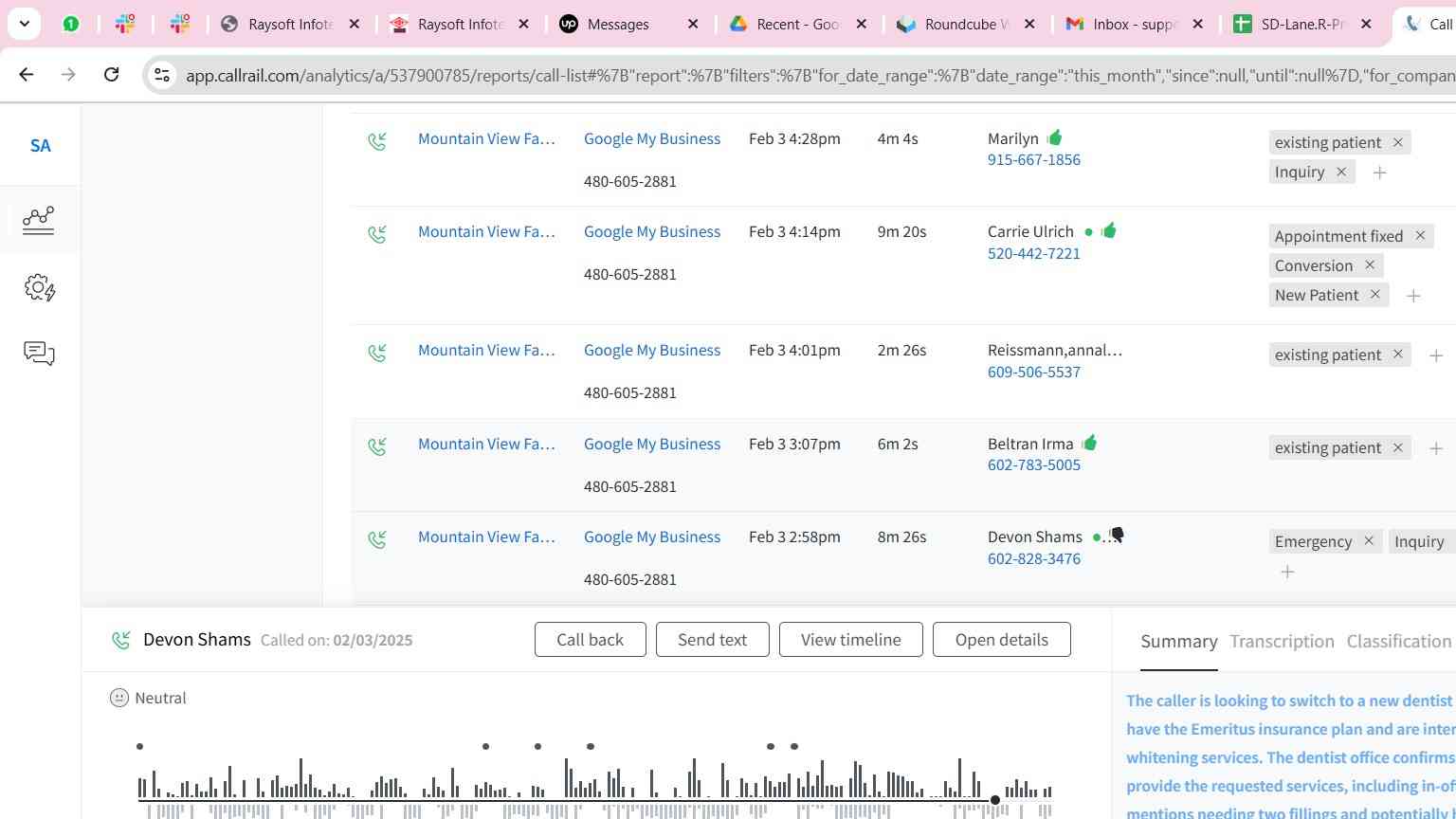
Task: Click the Send text button
Action: pos(712,640)
